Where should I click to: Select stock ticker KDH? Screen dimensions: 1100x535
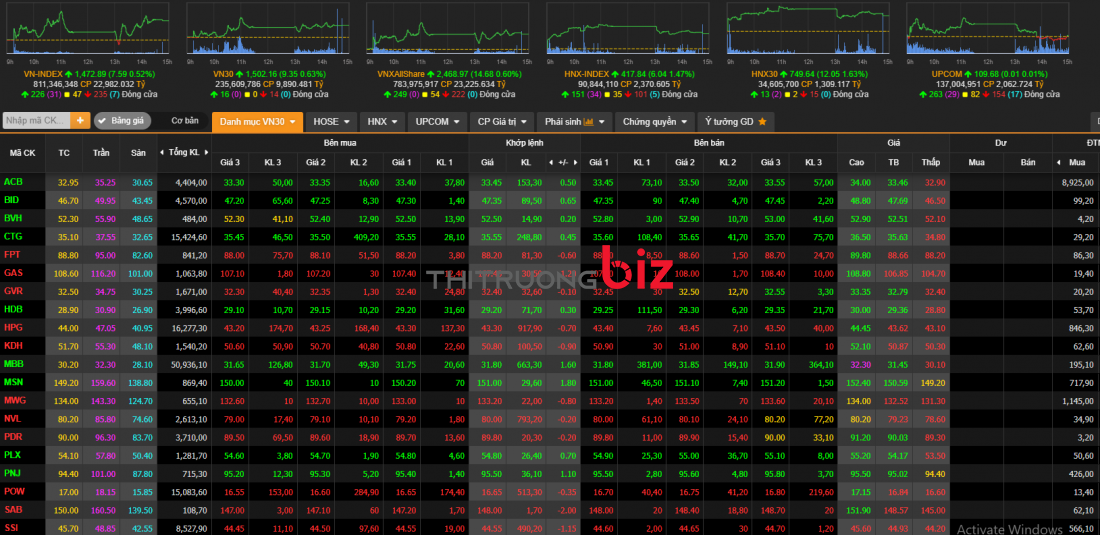[x=13, y=346]
